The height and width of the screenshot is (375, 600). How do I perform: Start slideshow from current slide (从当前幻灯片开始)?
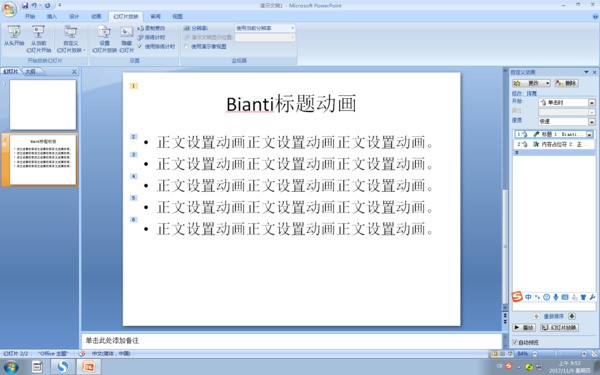(39, 39)
